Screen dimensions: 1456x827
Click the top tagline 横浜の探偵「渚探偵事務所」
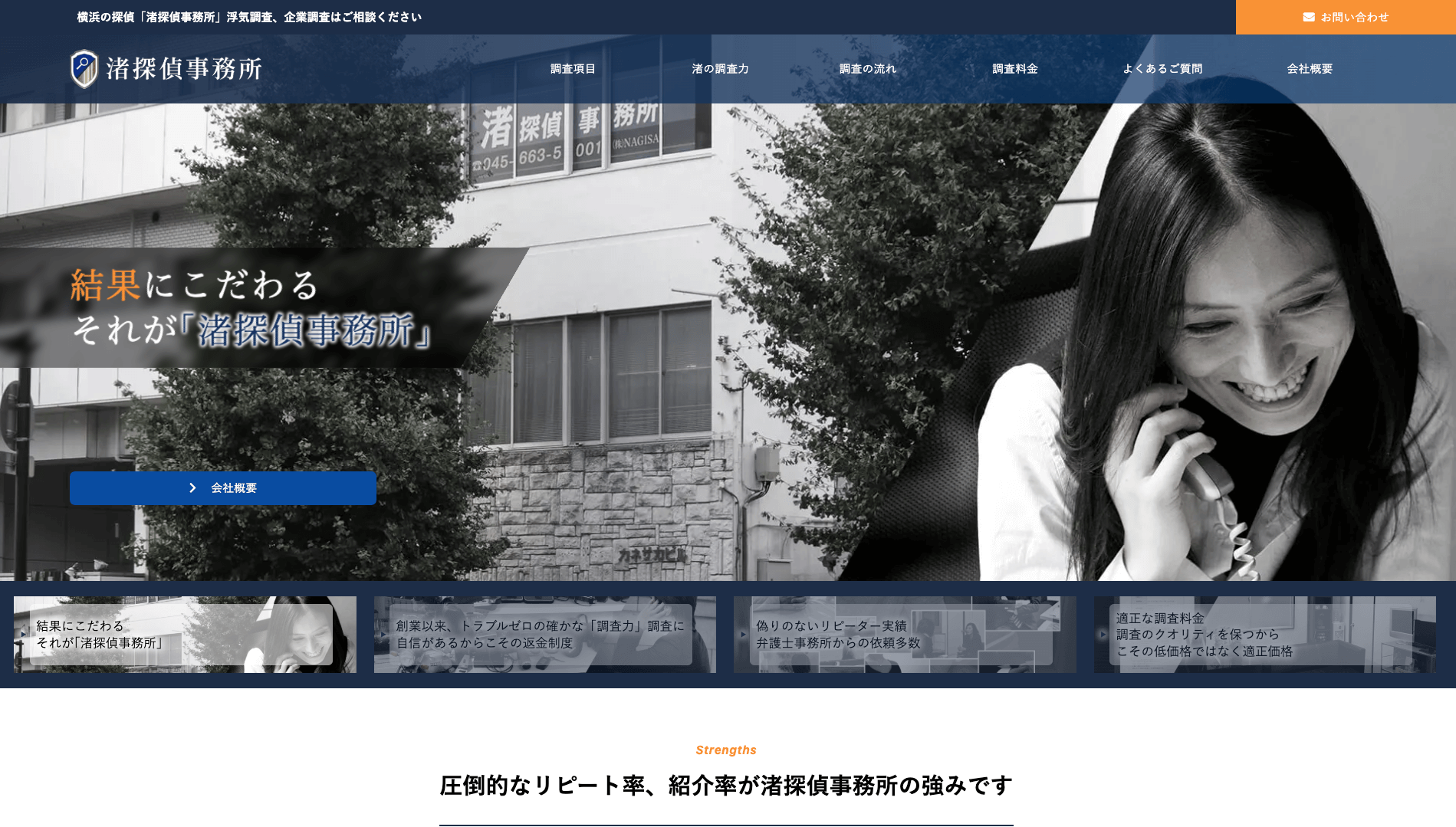tap(249, 17)
